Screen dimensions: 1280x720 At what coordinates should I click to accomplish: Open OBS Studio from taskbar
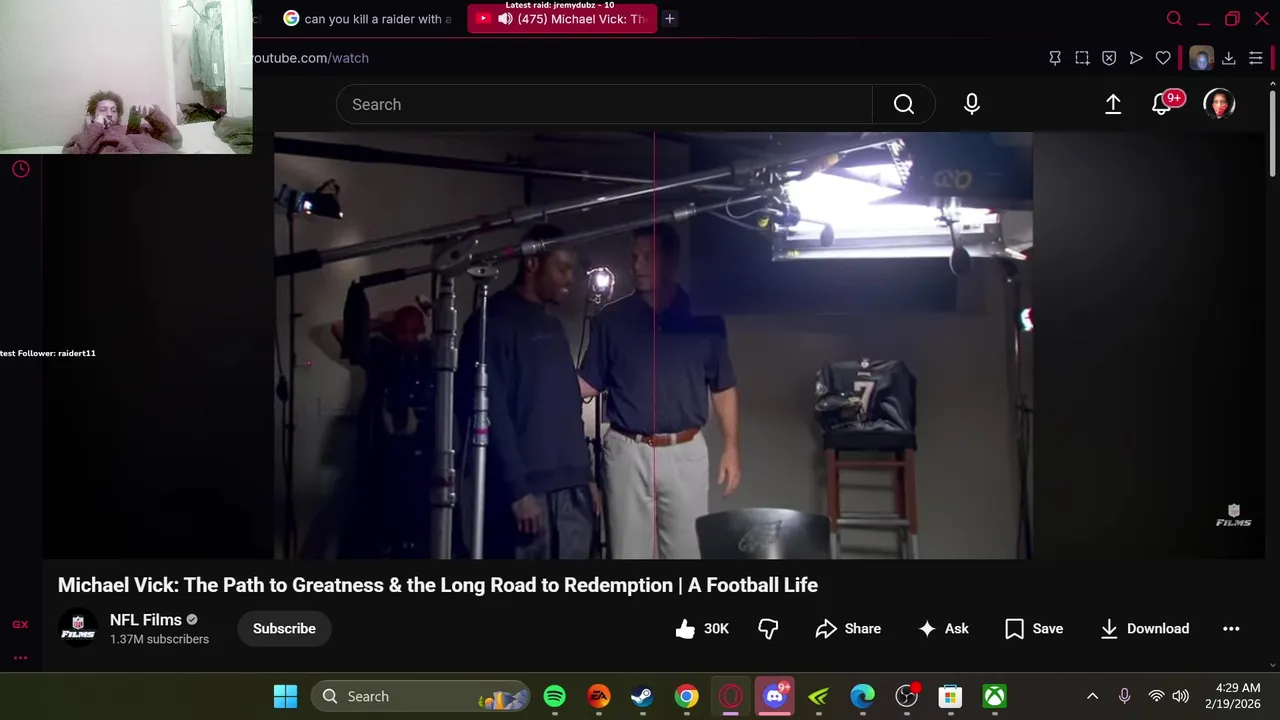tap(907, 696)
